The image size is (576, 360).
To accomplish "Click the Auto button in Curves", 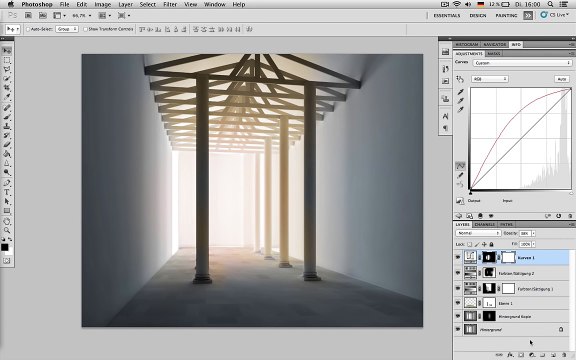I will (561, 79).
